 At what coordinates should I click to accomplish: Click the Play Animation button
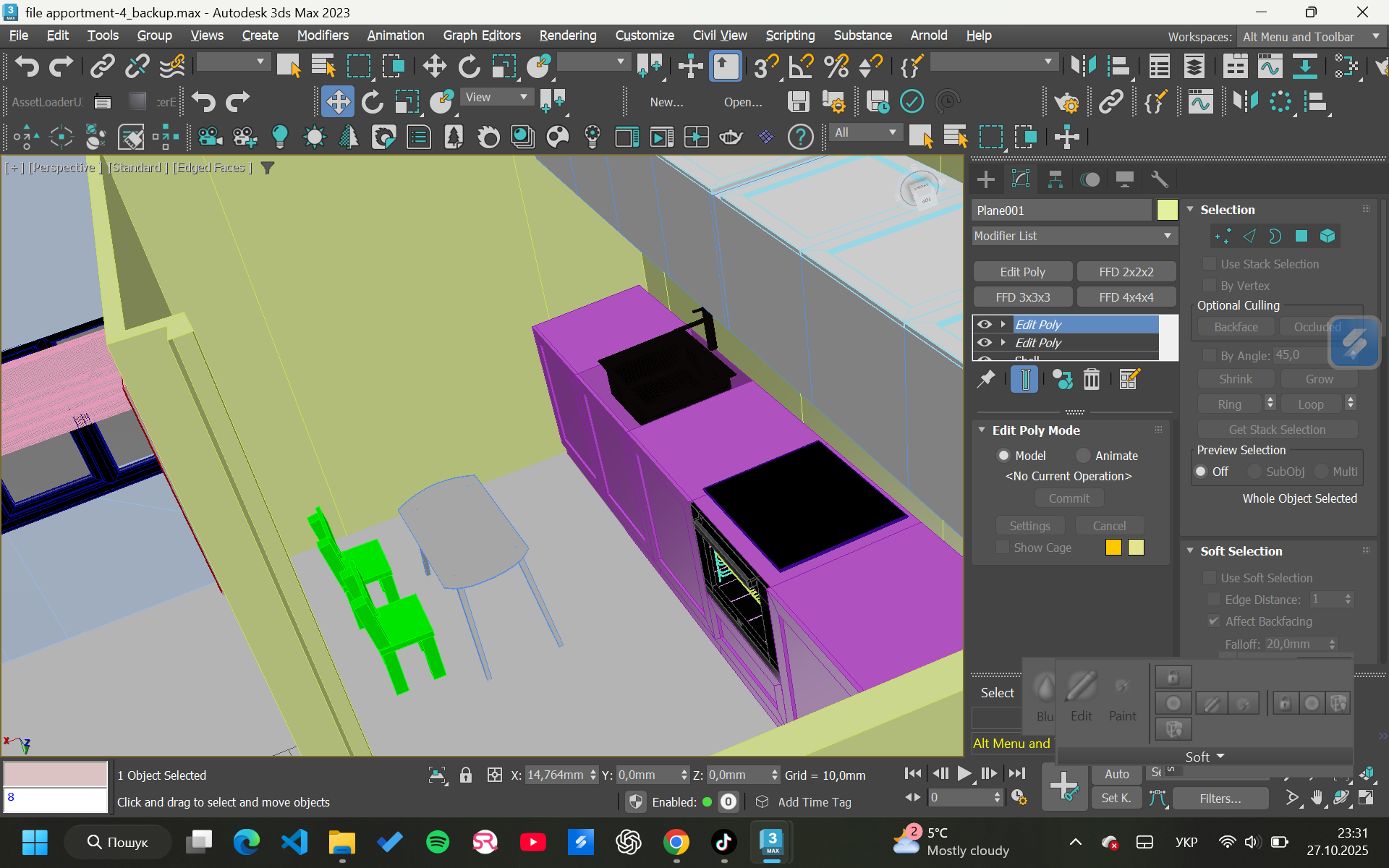964,773
